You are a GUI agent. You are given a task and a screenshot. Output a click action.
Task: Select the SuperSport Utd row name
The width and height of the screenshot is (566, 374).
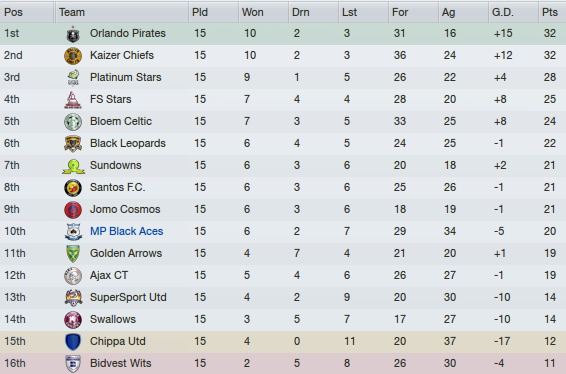[x=128, y=297]
